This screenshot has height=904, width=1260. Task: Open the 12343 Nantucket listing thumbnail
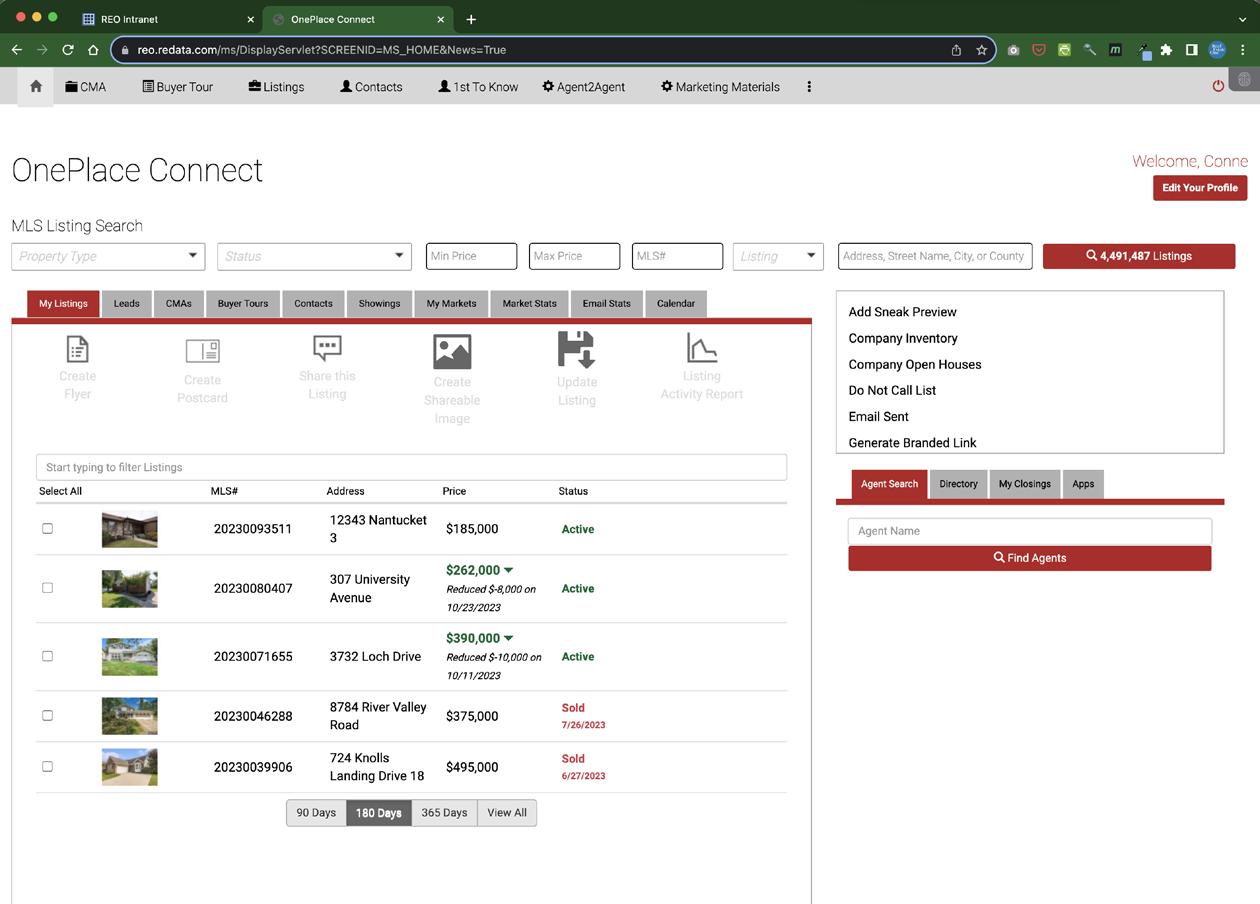(130, 529)
